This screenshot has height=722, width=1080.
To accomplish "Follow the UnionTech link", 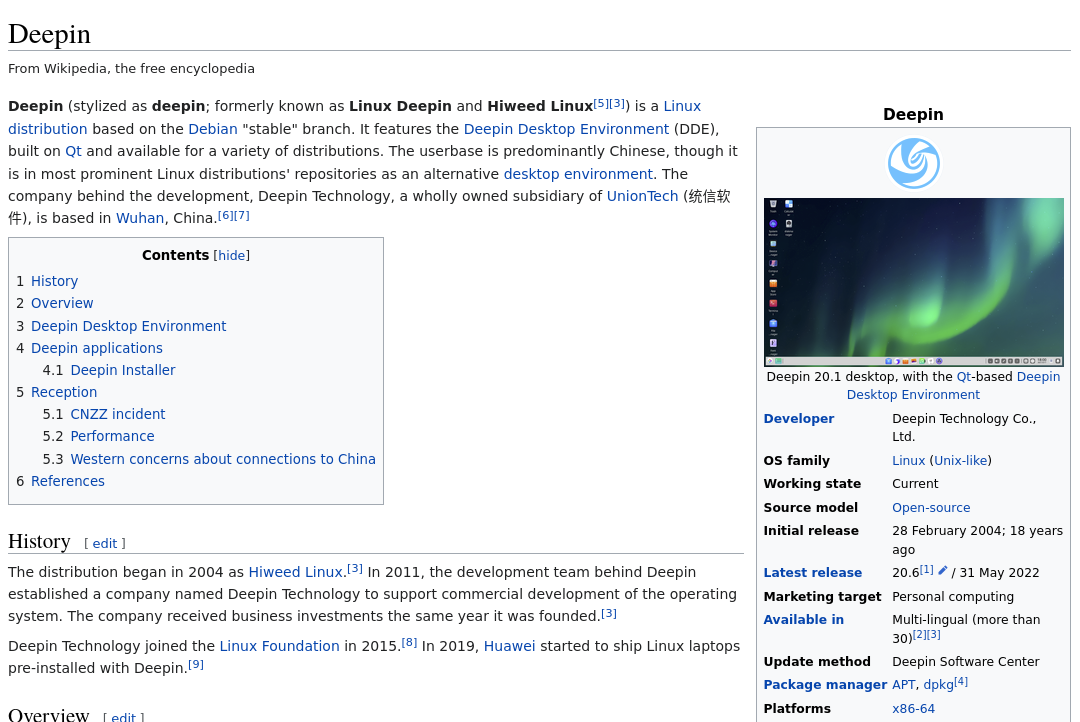I will click(x=642, y=196).
